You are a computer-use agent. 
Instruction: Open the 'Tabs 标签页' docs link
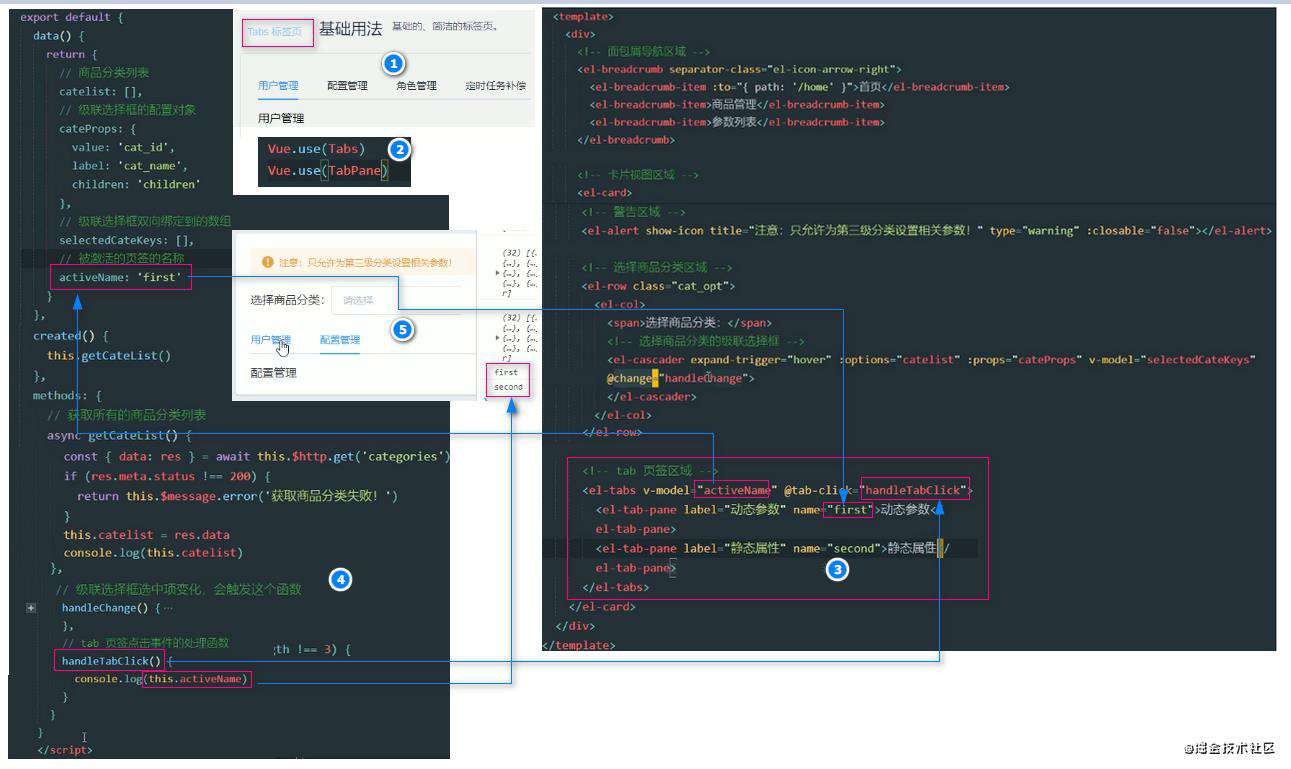pos(276,32)
